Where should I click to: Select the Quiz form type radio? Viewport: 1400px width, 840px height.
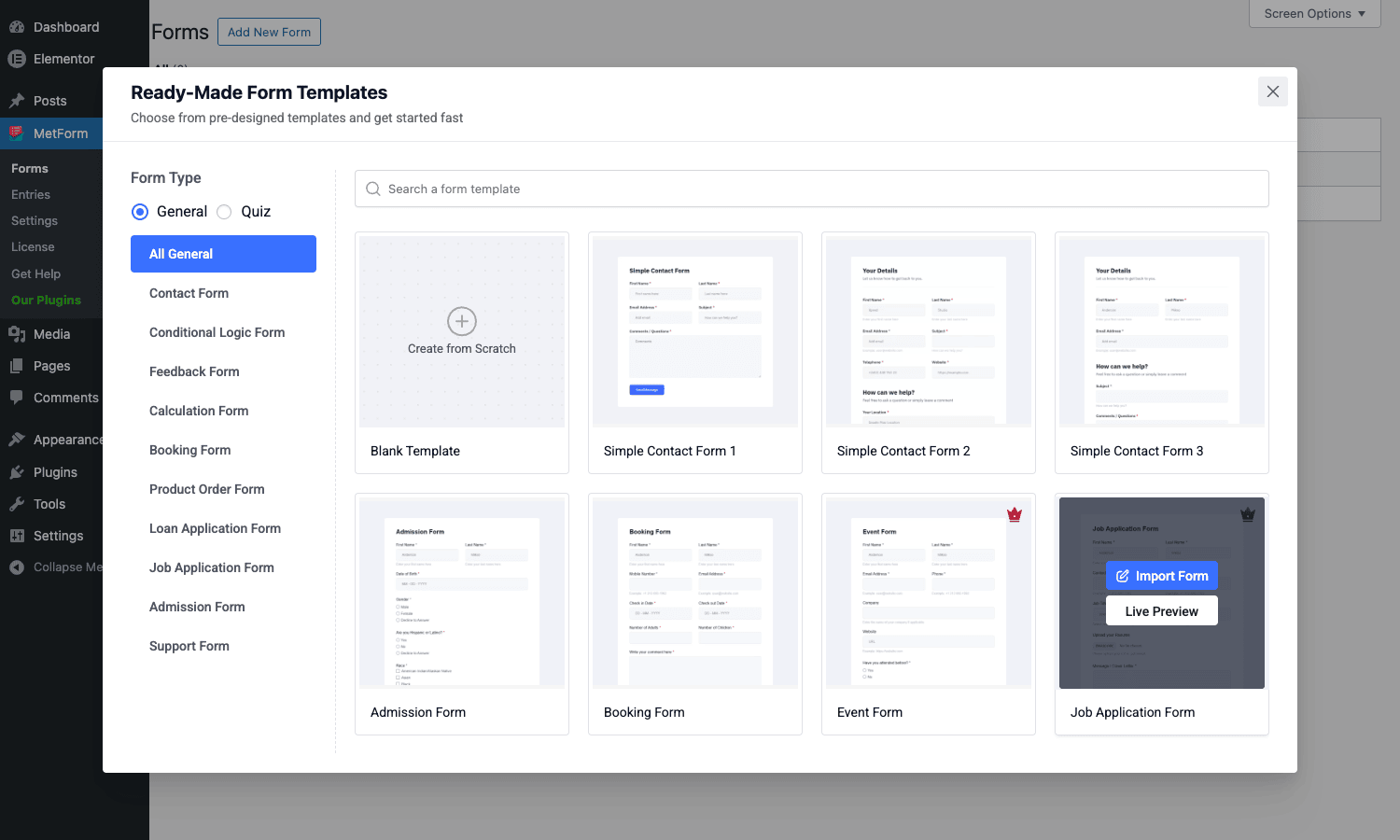coord(224,212)
